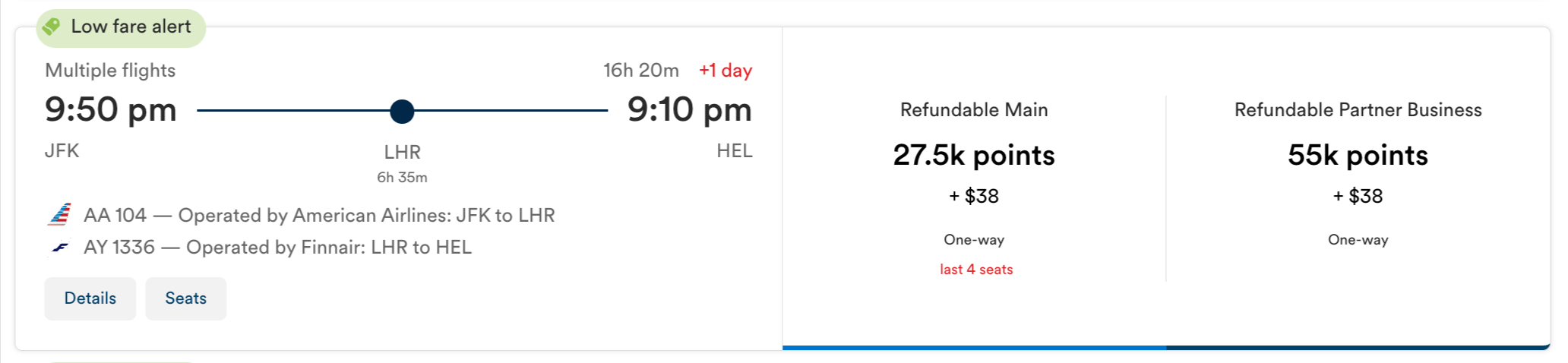Click the American Airlines logo icon

click(60, 215)
